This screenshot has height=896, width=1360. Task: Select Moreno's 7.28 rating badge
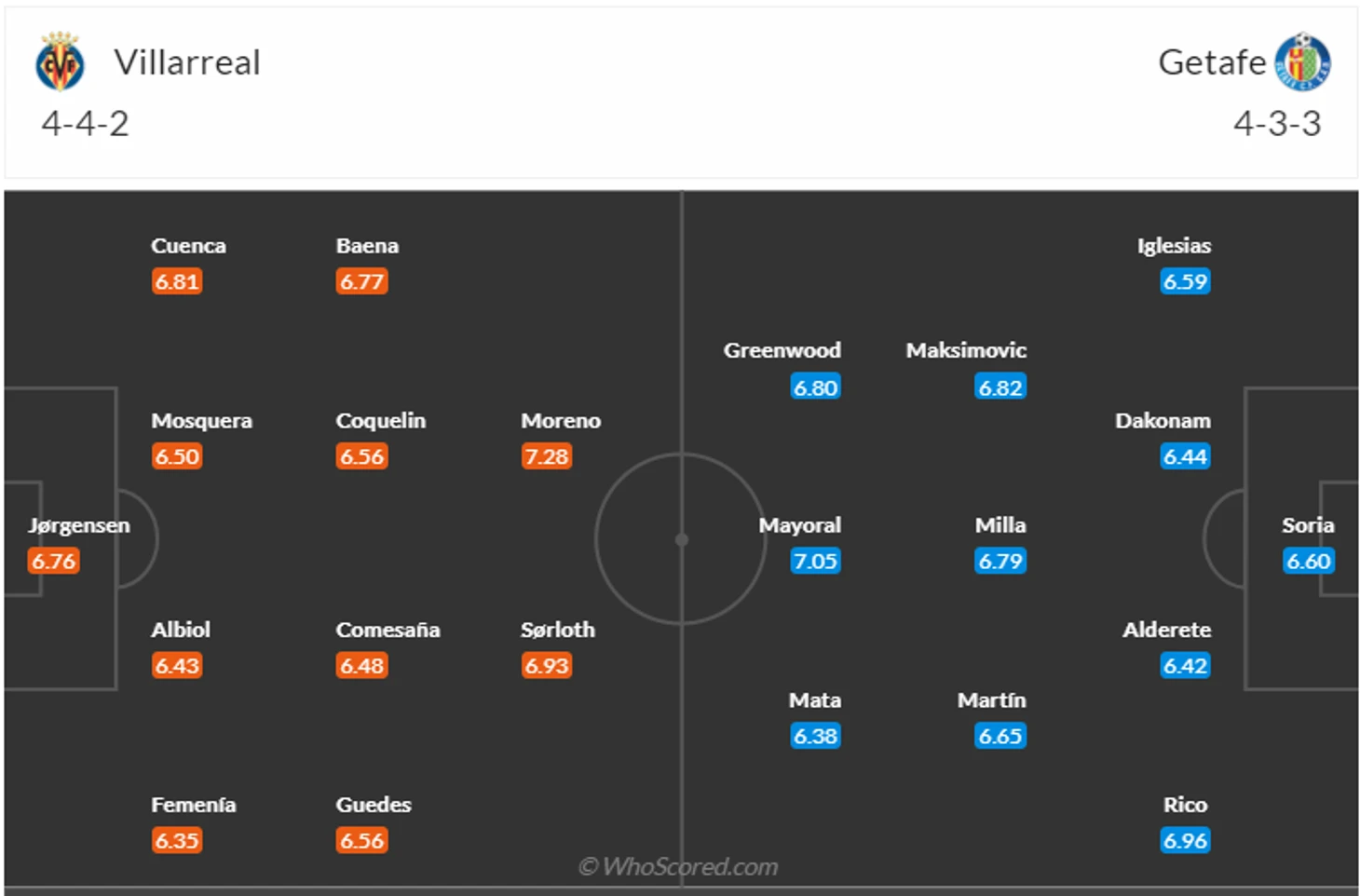[x=547, y=456]
